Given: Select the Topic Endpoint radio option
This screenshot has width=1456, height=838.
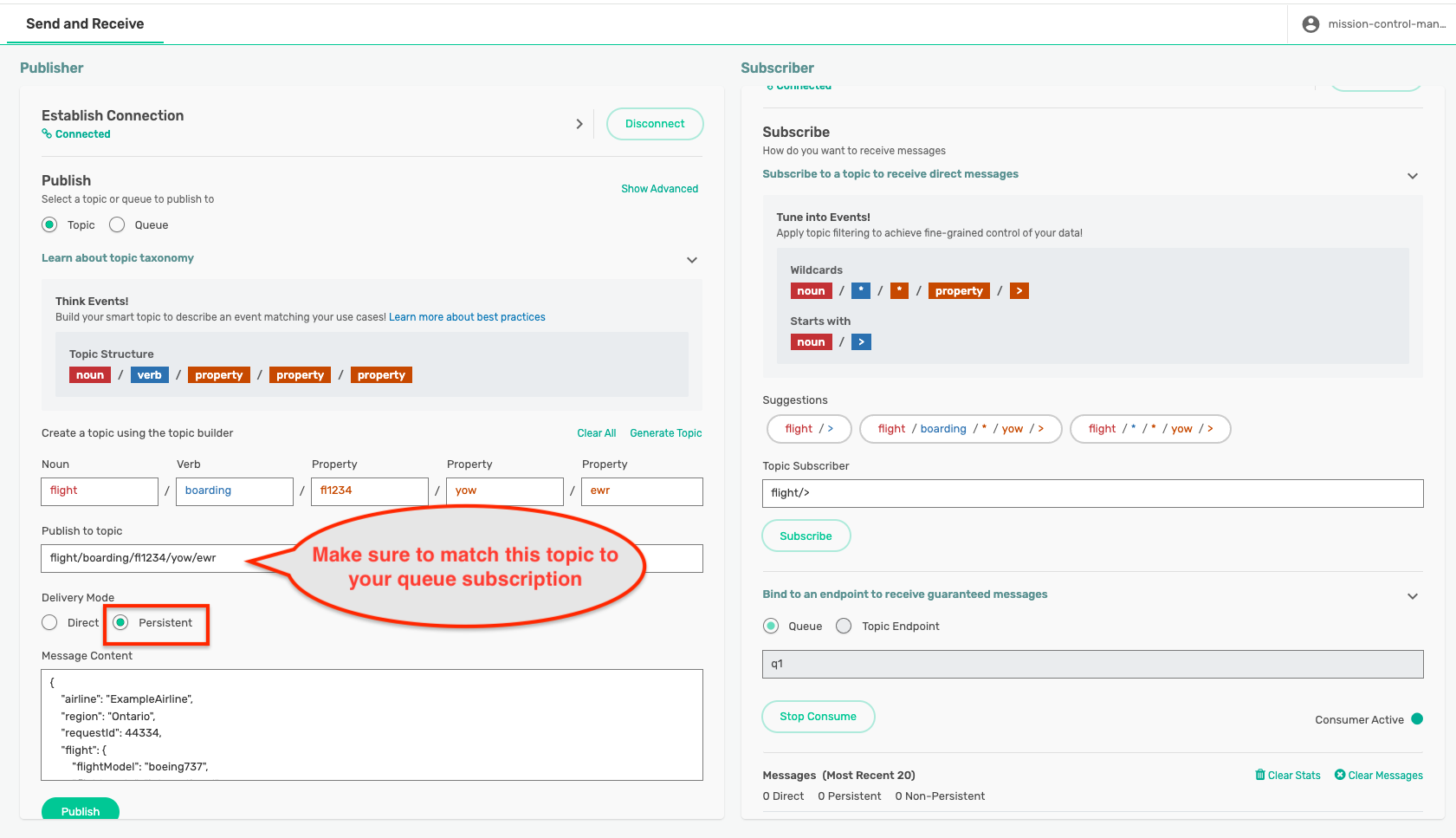Looking at the screenshot, I should [844, 627].
